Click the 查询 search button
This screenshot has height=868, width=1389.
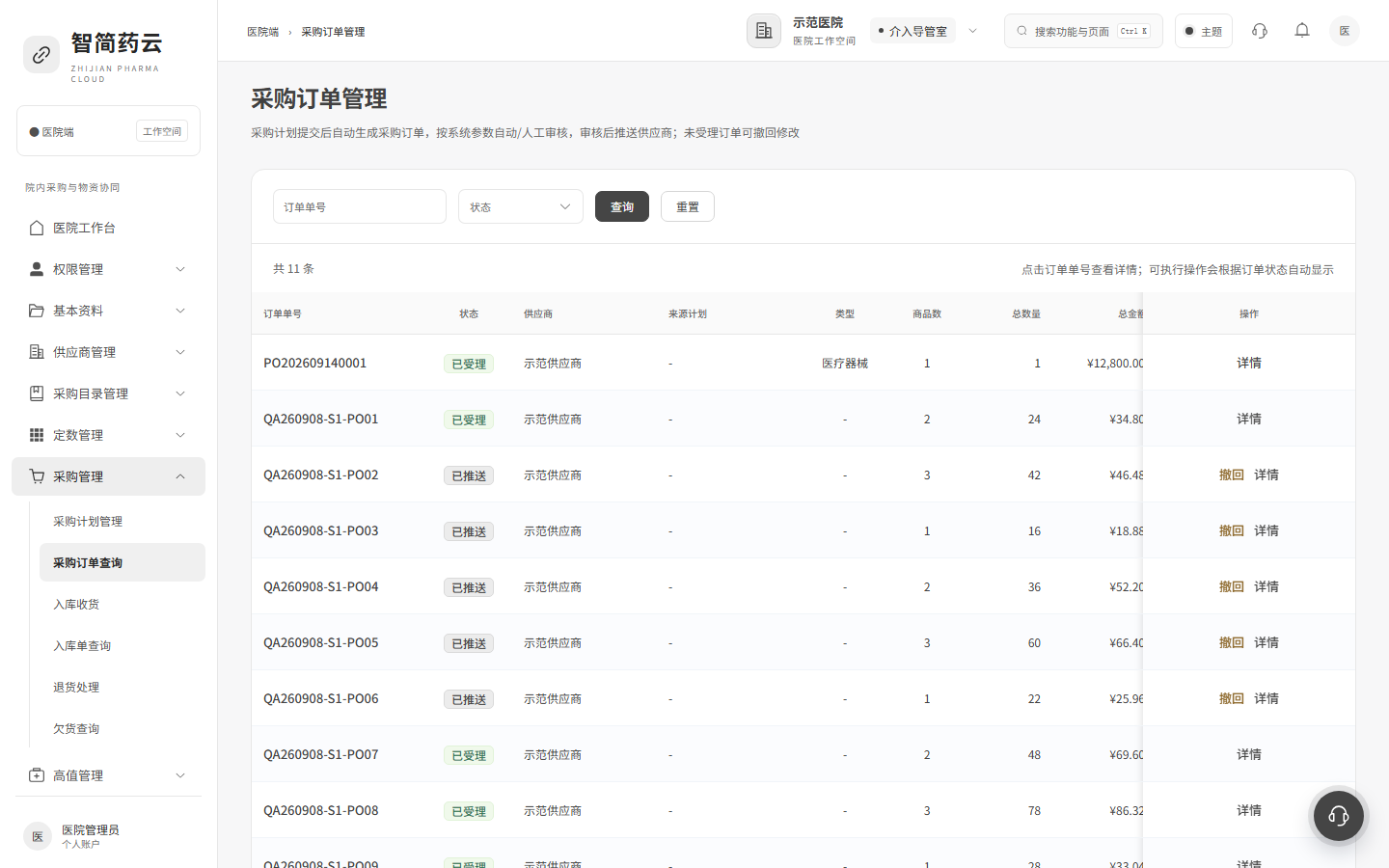[x=622, y=206]
